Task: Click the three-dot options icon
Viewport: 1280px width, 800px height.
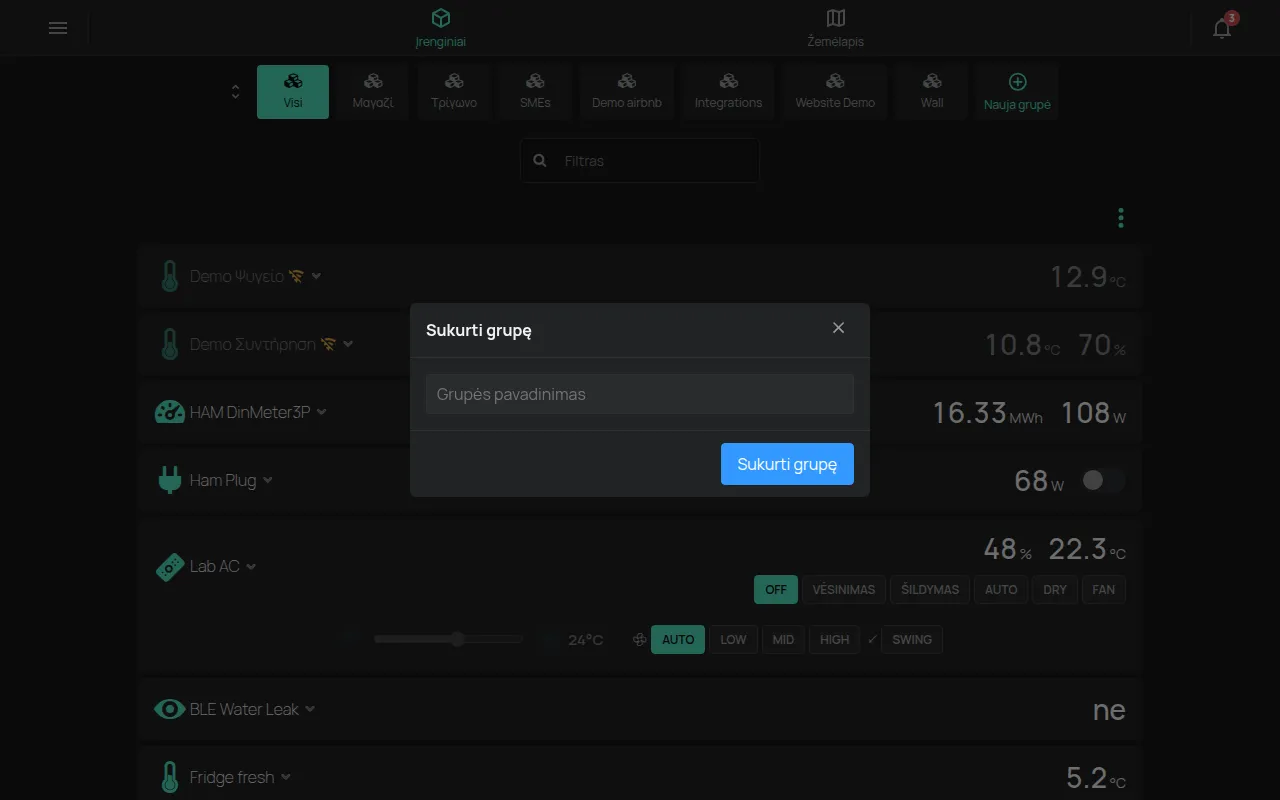Action: tap(1121, 218)
